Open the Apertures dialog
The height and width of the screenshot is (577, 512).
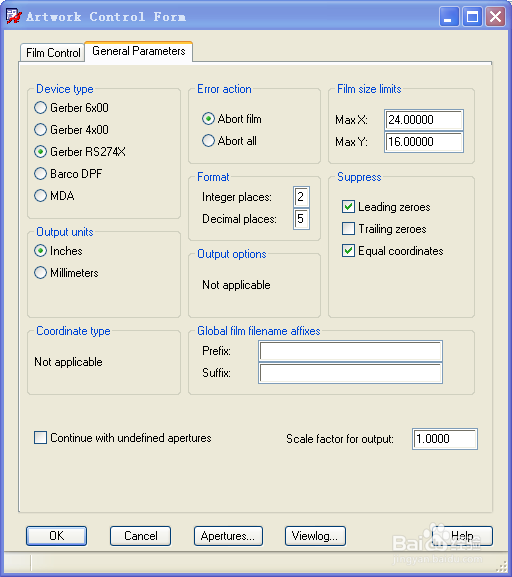click(x=228, y=536)
